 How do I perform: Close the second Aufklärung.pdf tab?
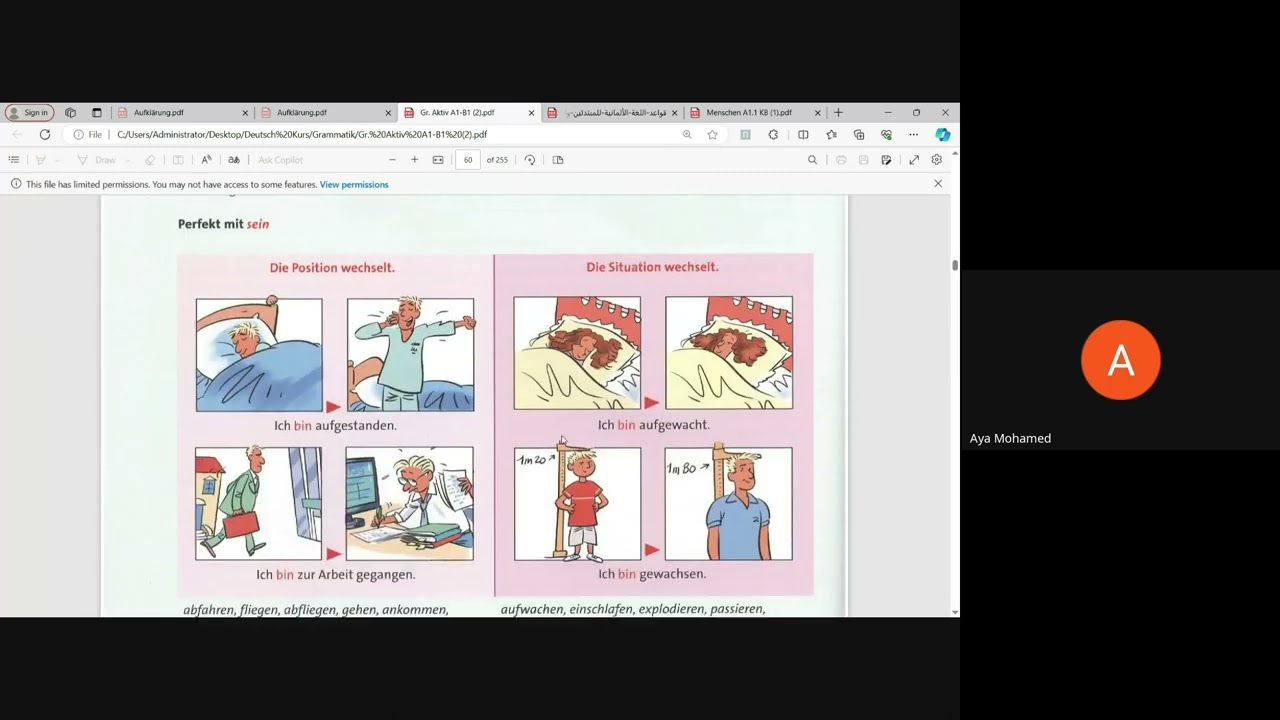pos(388,113)
